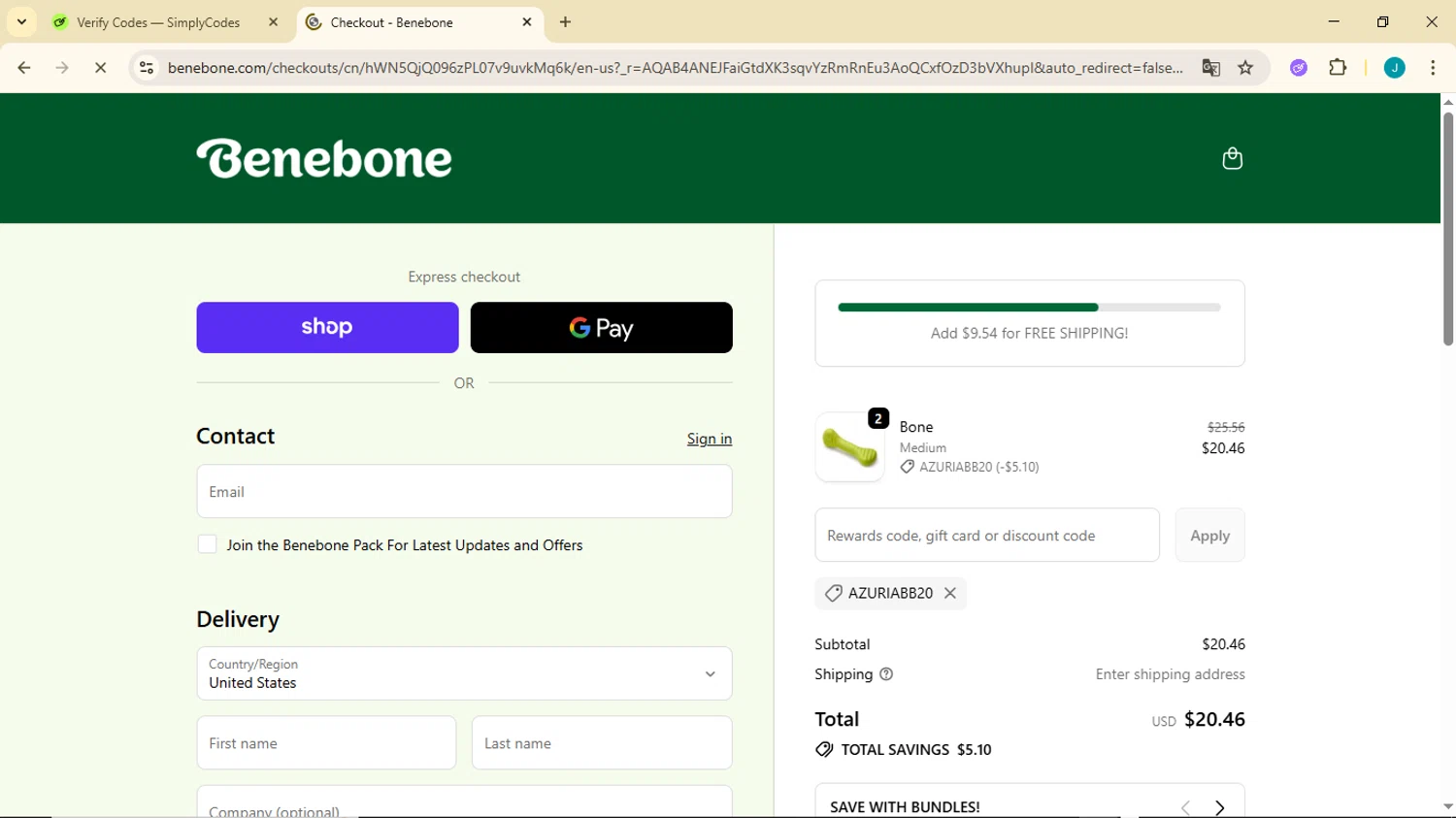Screen dimensions: 1456x818
Task: Click the free shipping progress bar
Action: pos(1029,308)
